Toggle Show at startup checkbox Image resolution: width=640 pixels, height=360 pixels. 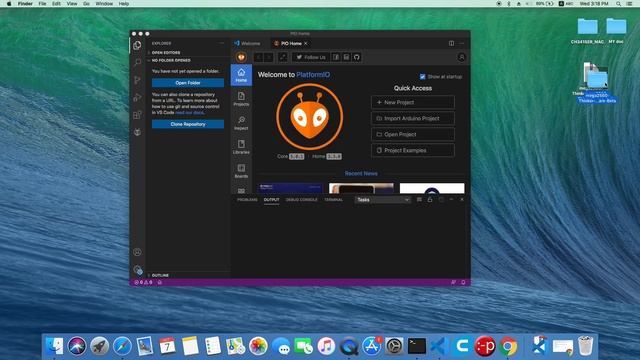(x=422, y=77)
